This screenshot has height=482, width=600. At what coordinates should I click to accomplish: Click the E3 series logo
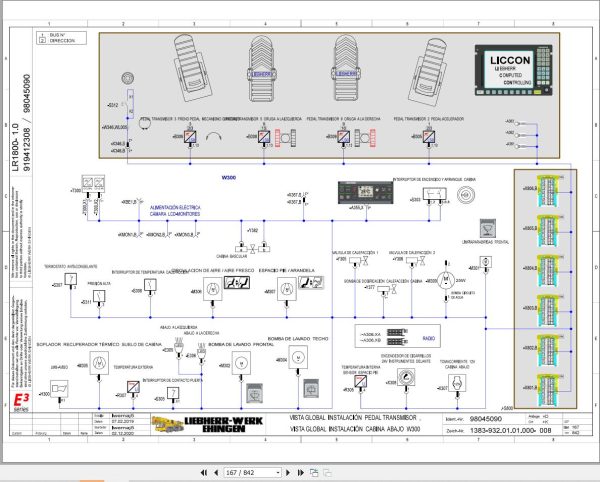[21, 402]
